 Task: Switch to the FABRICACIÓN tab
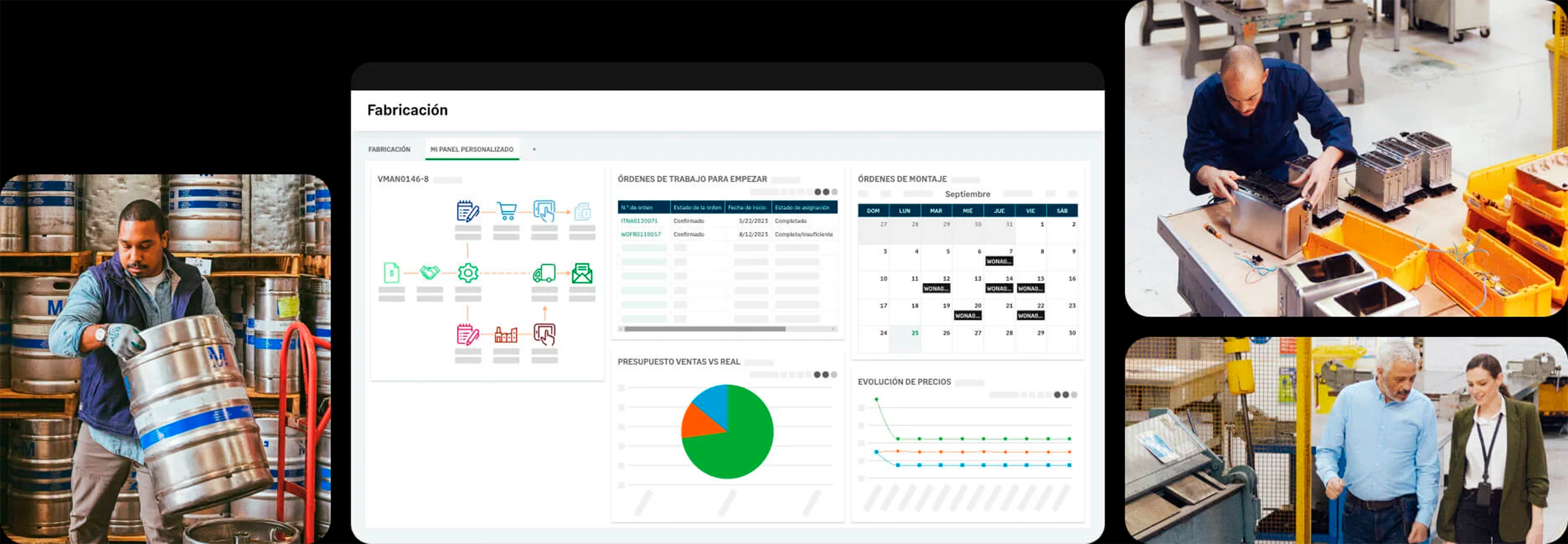389,149
